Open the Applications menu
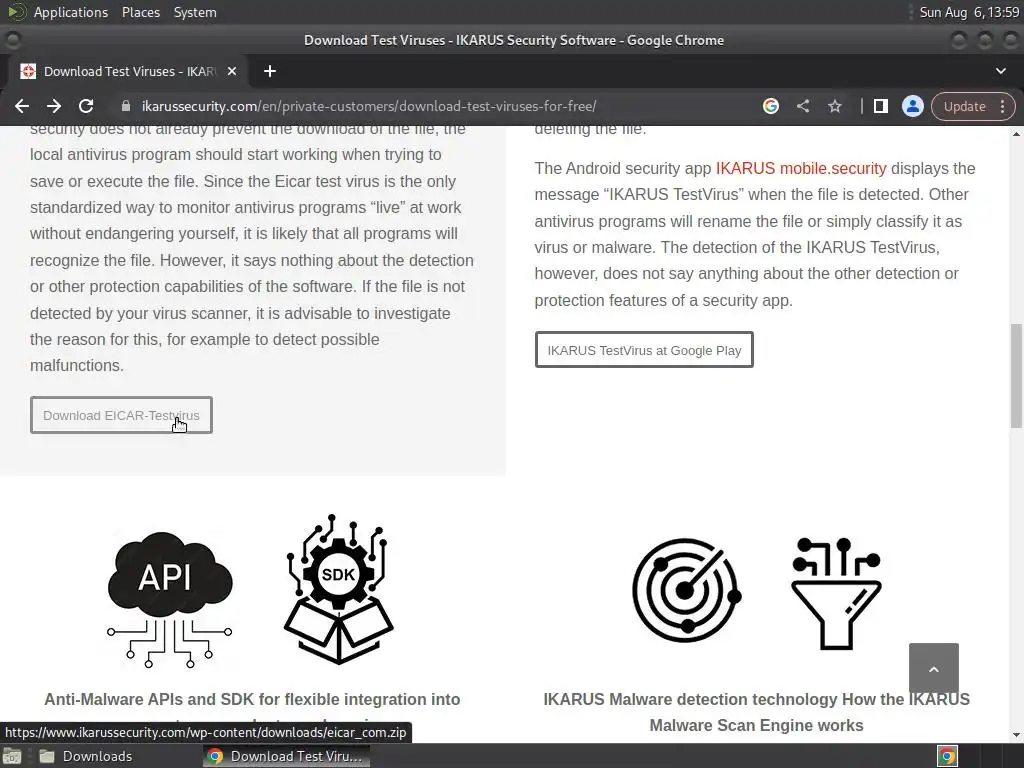 (71, 12)
